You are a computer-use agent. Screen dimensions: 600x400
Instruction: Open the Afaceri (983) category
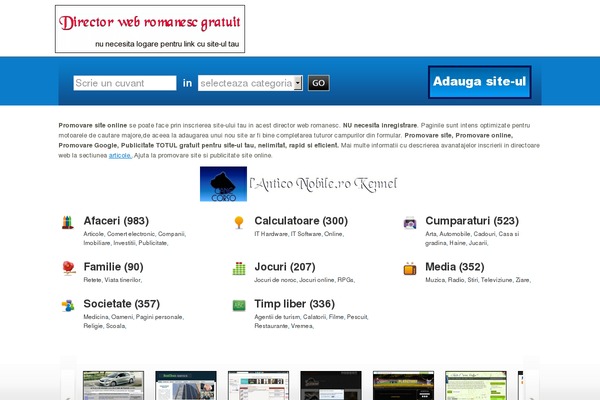click(116, 221)
